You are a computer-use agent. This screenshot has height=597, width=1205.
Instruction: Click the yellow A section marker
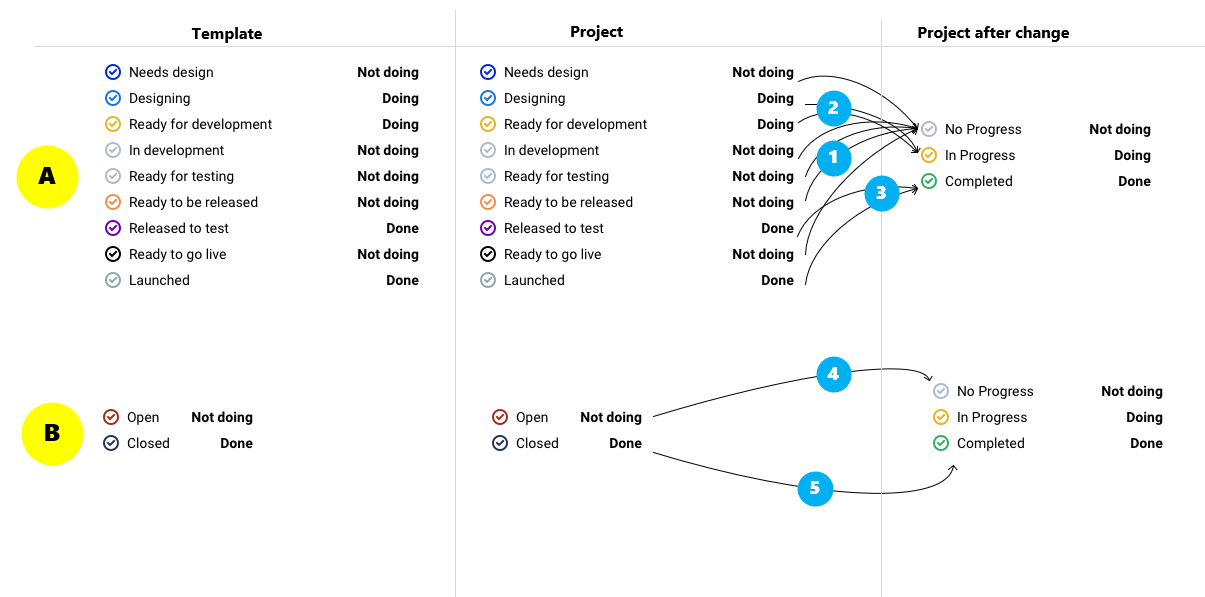[x=47, y=177]
